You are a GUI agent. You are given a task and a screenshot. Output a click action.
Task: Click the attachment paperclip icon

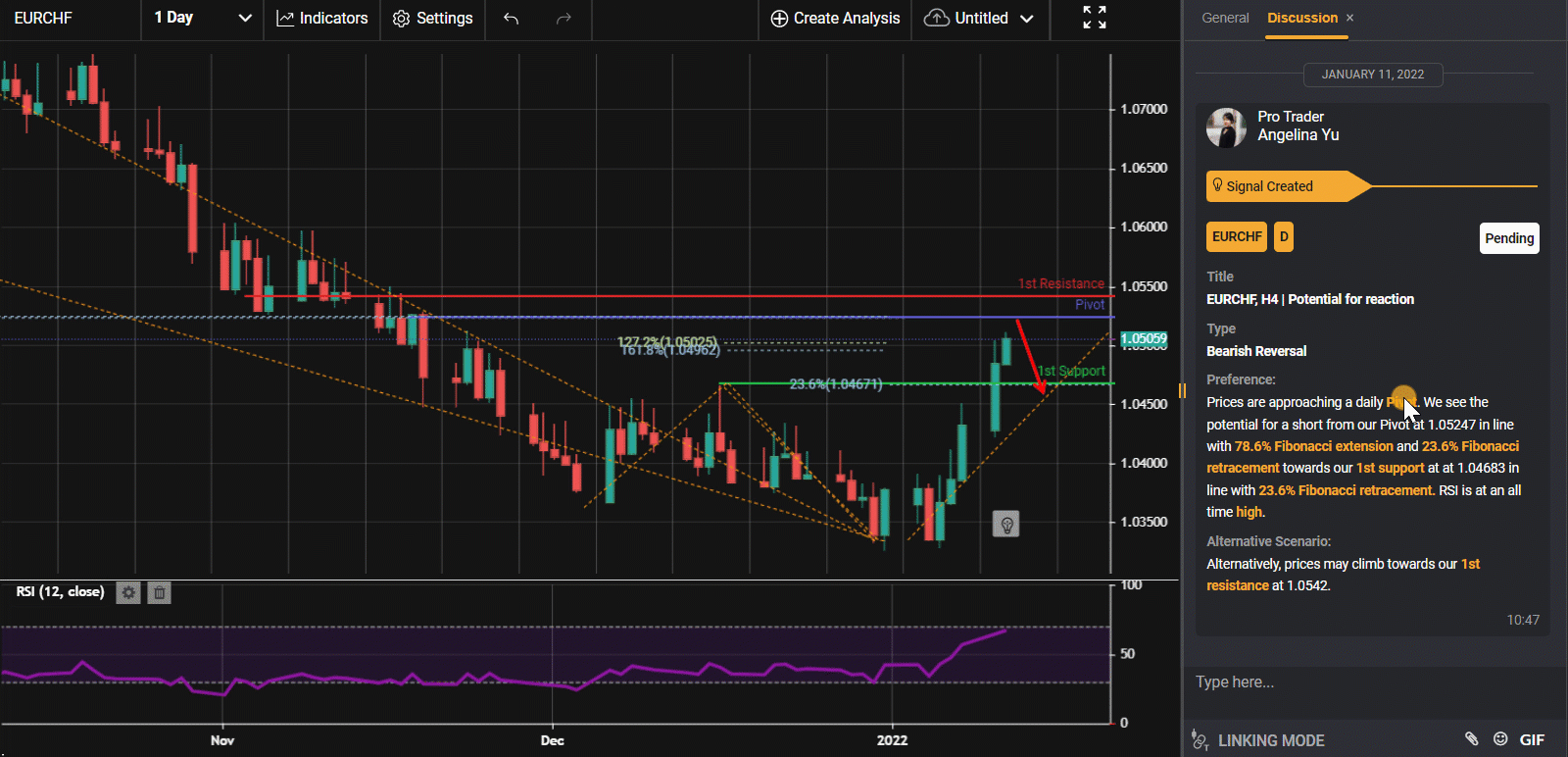tap(1471, 739)
